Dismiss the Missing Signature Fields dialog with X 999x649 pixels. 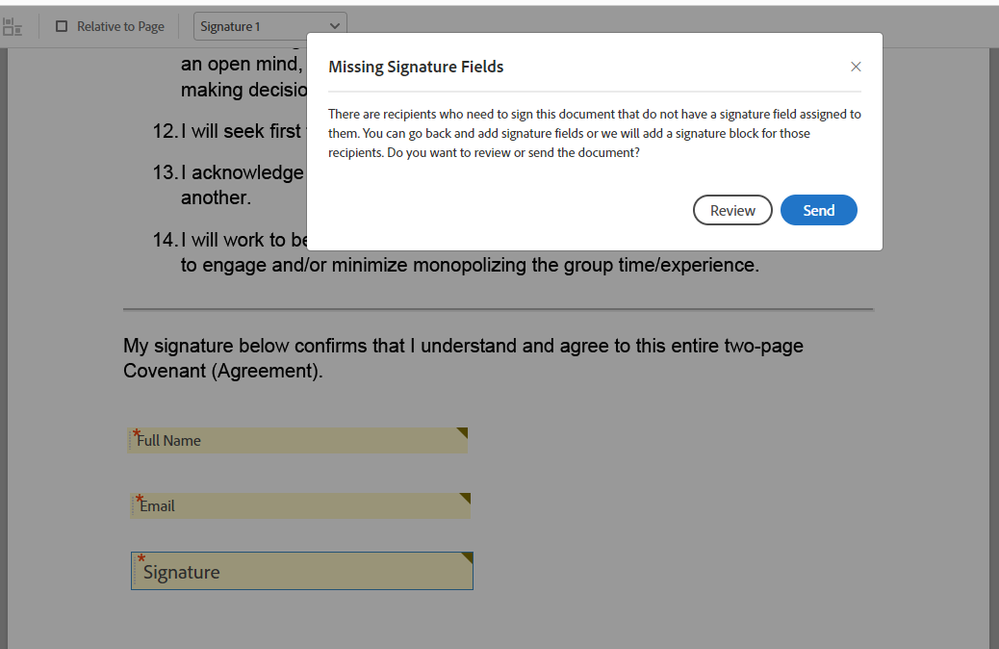856,66
